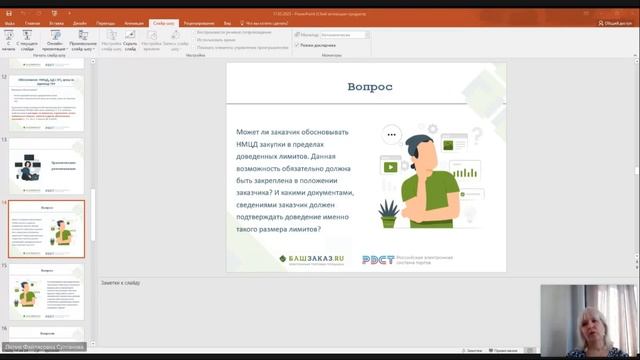This screenshot has height=360, width=640.
Task: Click 'Заметки' button in status bar
Action: point(472,351)
